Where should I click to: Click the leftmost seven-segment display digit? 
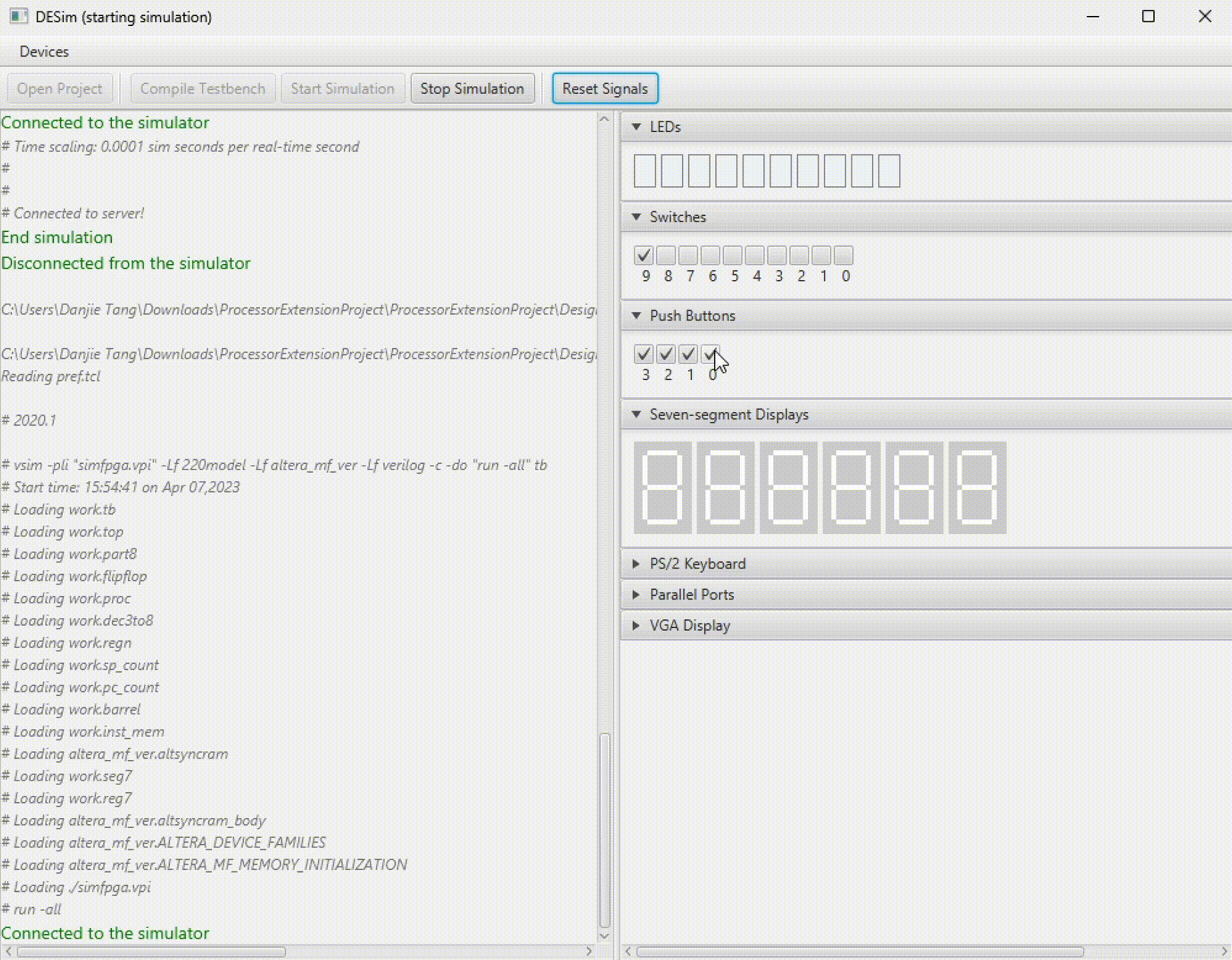coord(662,487)
